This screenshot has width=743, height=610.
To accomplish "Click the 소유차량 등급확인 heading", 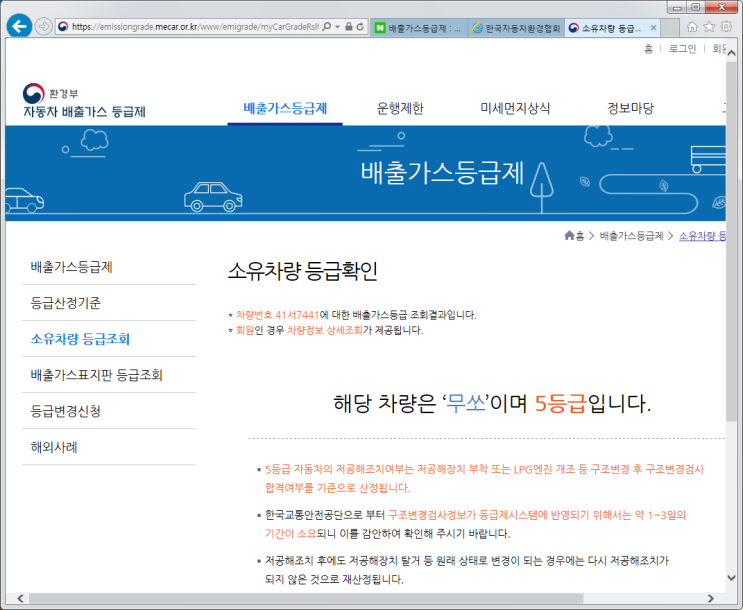I will click(x=302, y=272).
